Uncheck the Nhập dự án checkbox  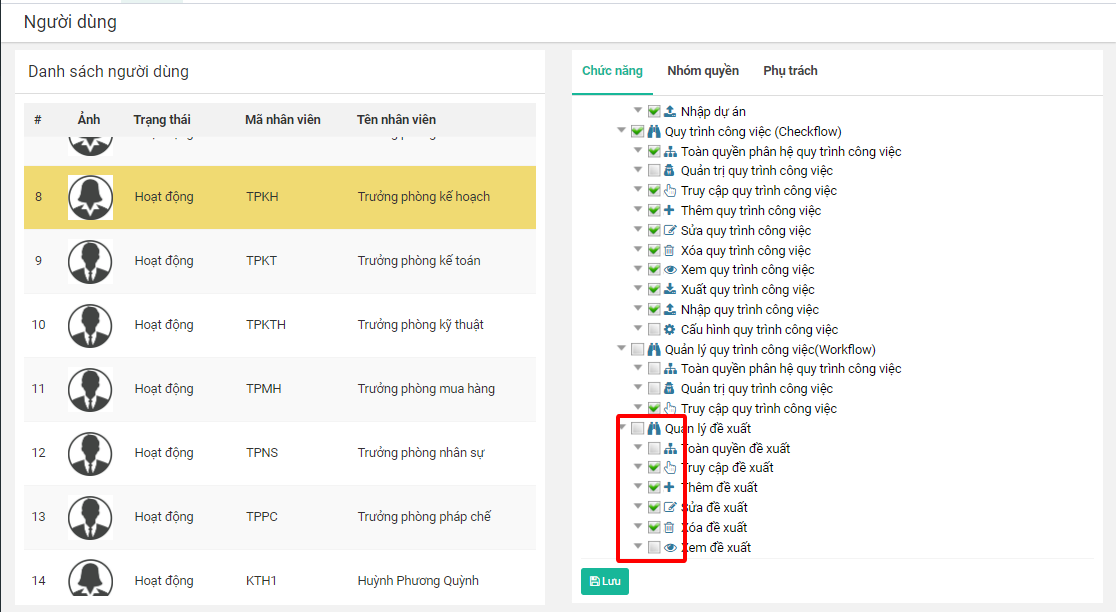[653, 112]
